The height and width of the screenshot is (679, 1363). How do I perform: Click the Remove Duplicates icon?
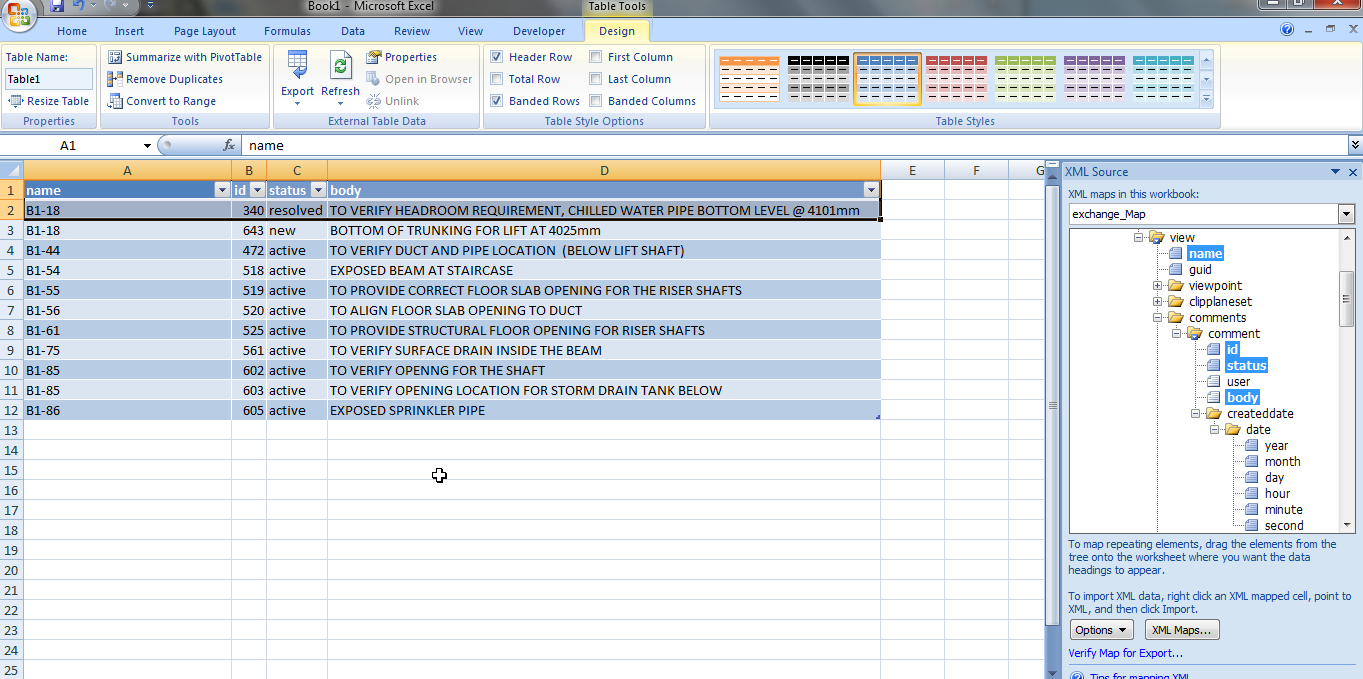coord(115,78)
